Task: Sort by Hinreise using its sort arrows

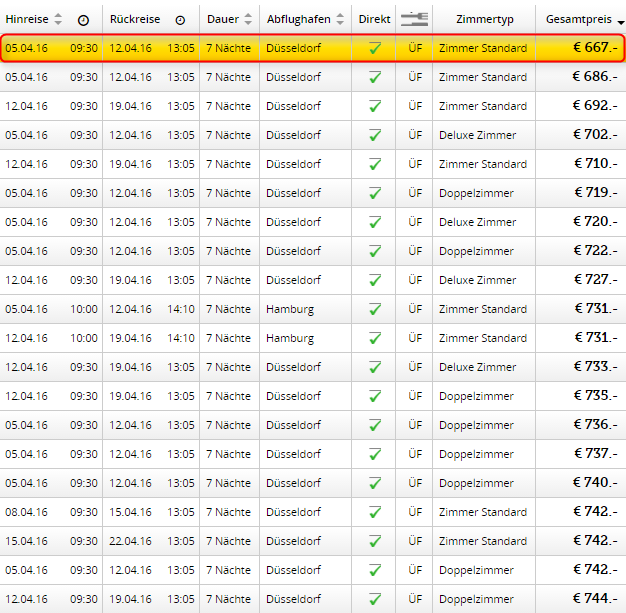Action: pyautogui.click(x=58, y=20)
